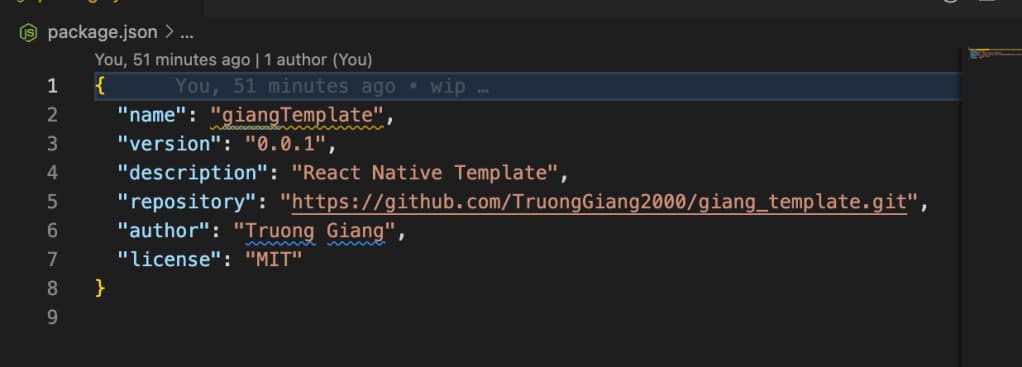The width and height of the screenshot is (1022, 367).
Task: Click the breadcrumb chevron after package.json
Action: pos(169,33)
